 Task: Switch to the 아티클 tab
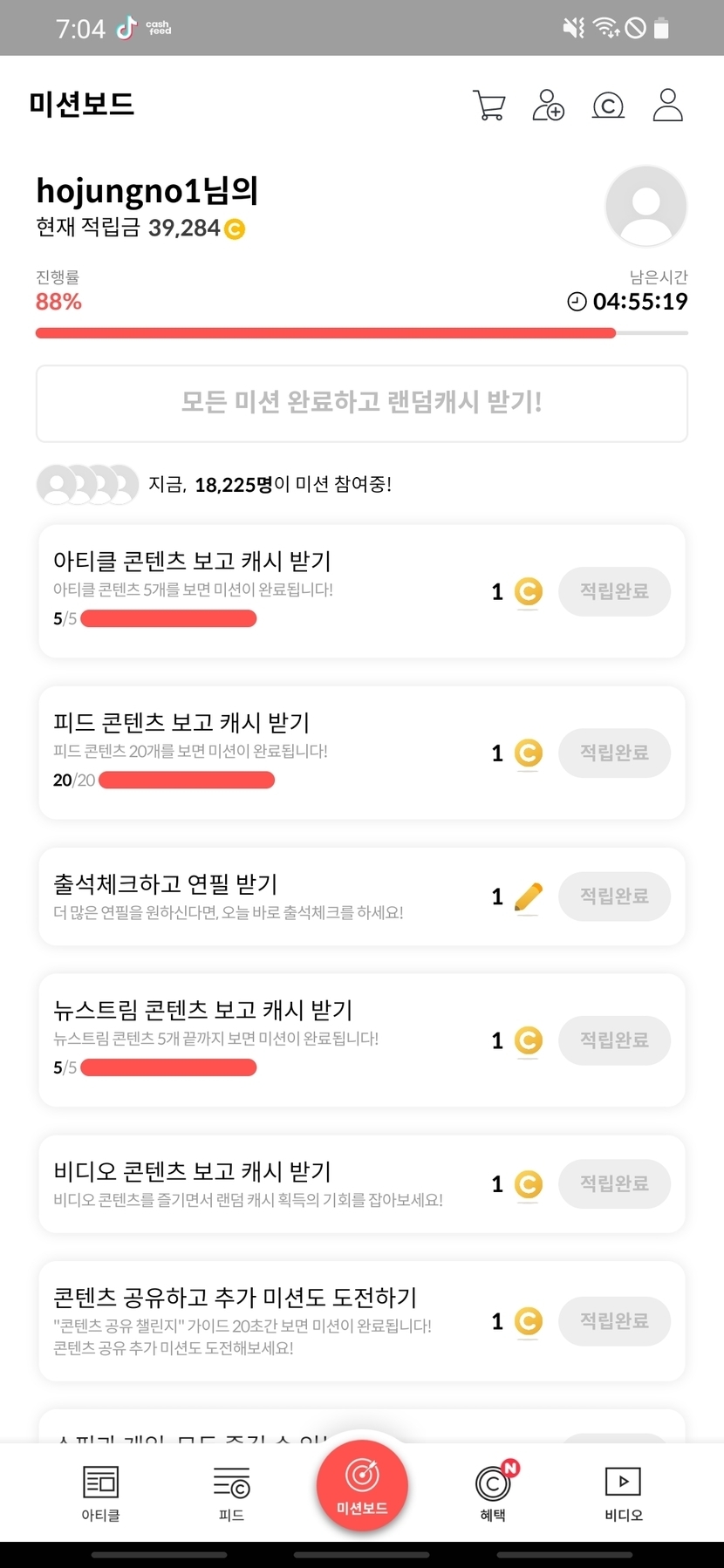100,1492
